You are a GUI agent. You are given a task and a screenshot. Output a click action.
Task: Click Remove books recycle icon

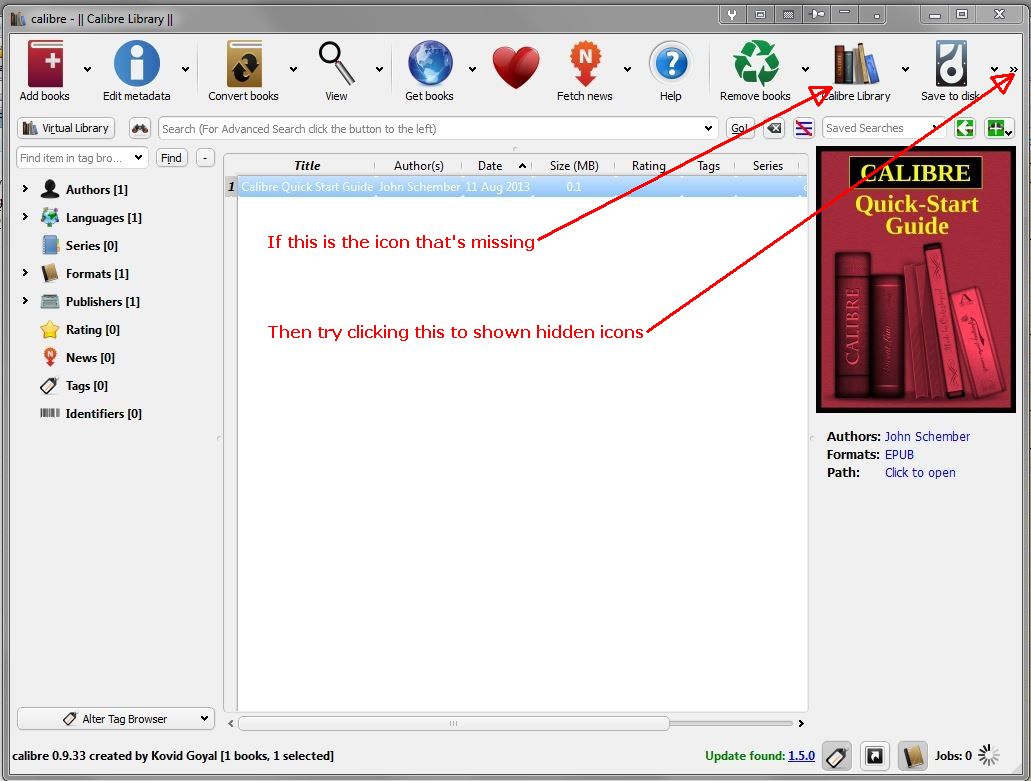pos(756,64)
